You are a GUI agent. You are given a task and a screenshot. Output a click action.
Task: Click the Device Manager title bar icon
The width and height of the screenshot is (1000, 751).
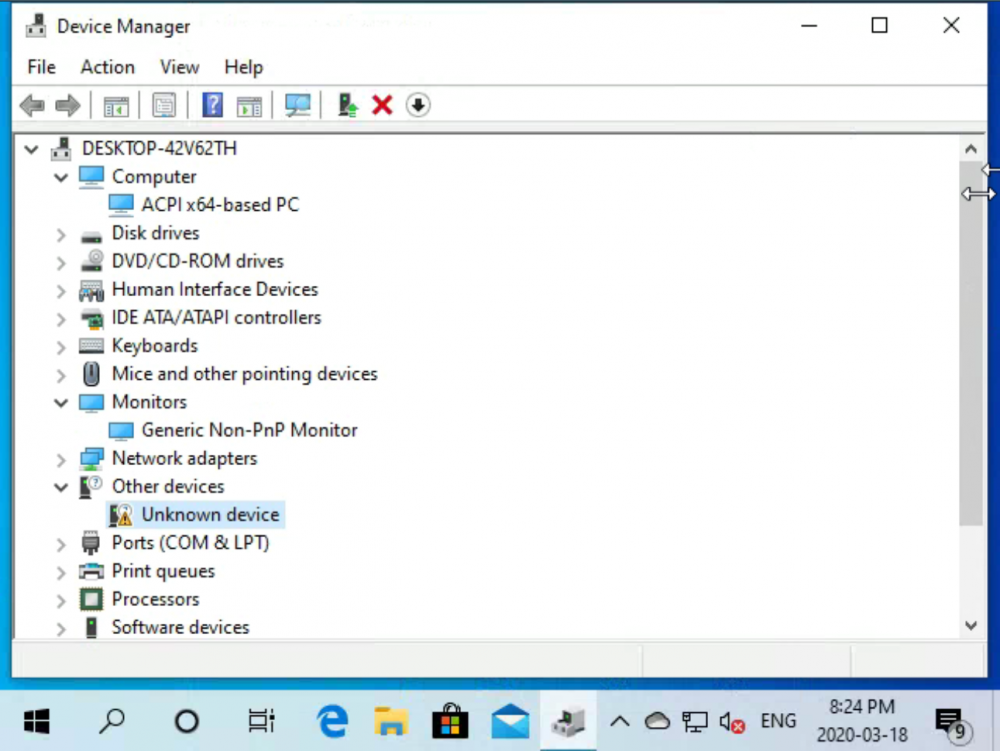[36, 26]
